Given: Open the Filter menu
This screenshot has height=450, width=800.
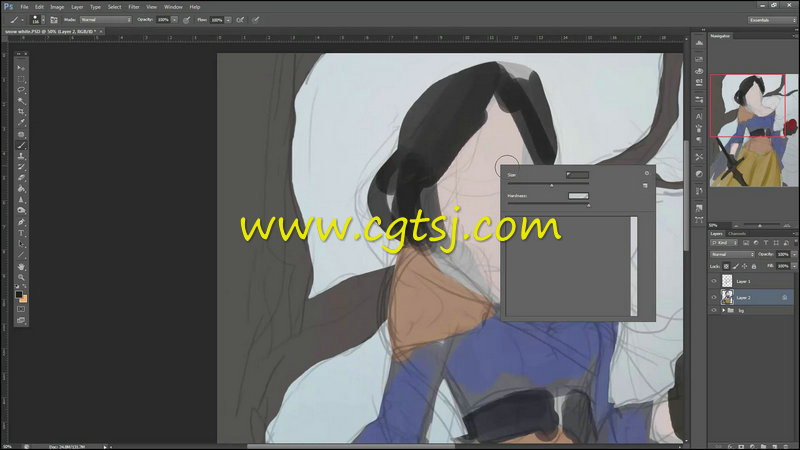Looking at the screenshot, I should (134, 7).
